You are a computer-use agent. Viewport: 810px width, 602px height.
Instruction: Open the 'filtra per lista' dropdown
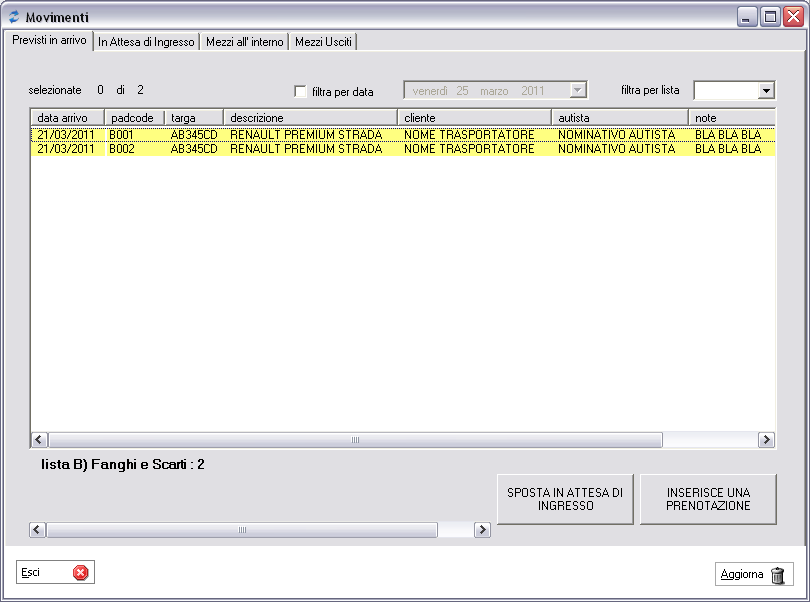point(766,91)
